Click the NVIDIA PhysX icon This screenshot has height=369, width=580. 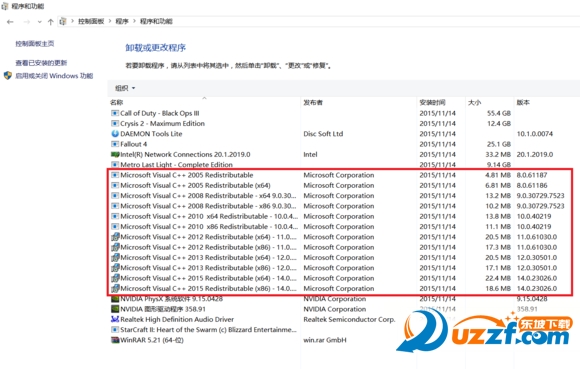pos(115,299)
